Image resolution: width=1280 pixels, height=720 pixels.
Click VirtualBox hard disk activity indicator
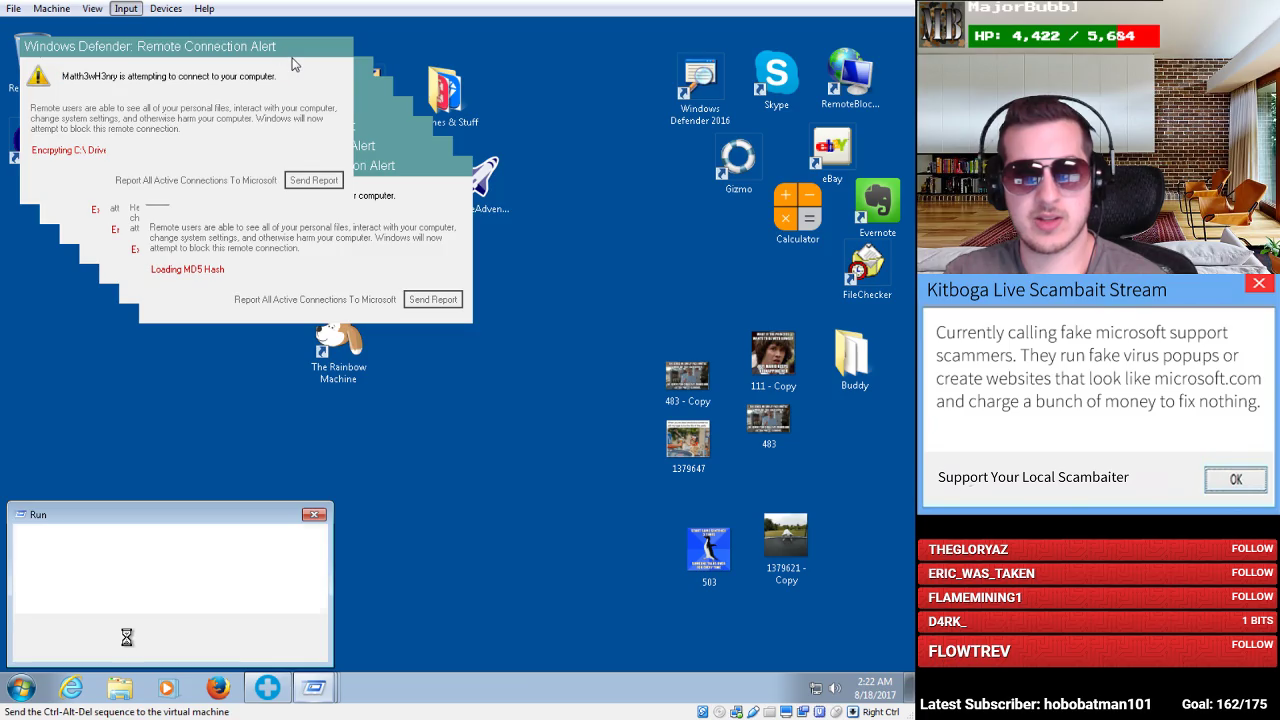703,712
